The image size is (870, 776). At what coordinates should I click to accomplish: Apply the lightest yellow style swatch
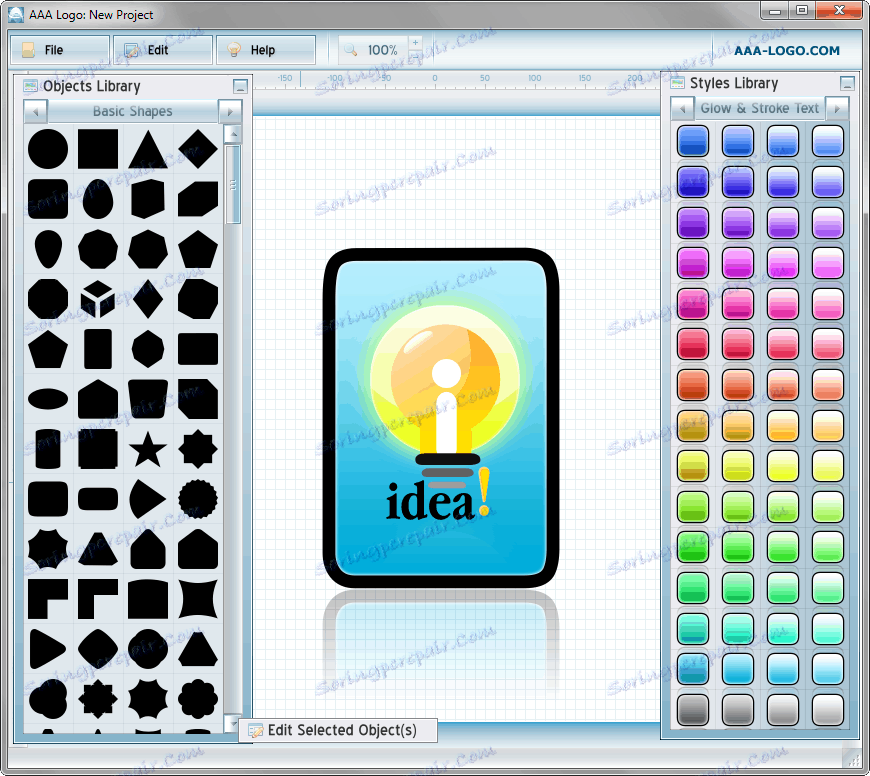(827, 465)
